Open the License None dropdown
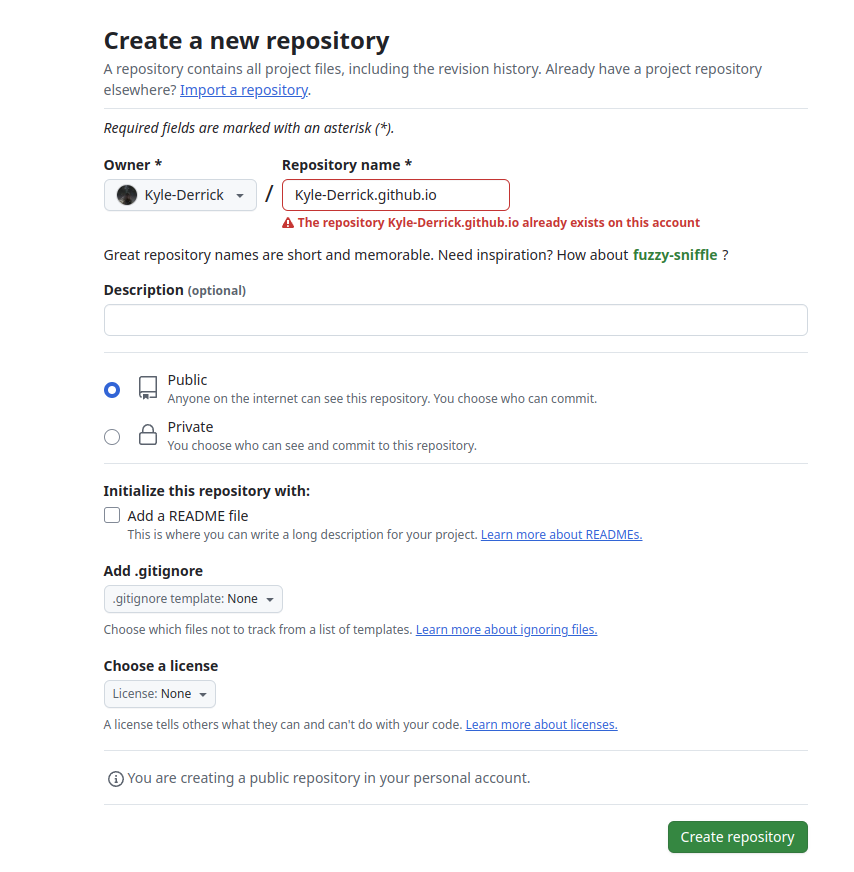This screenshot has width=854, height=872. coord(159,694)
